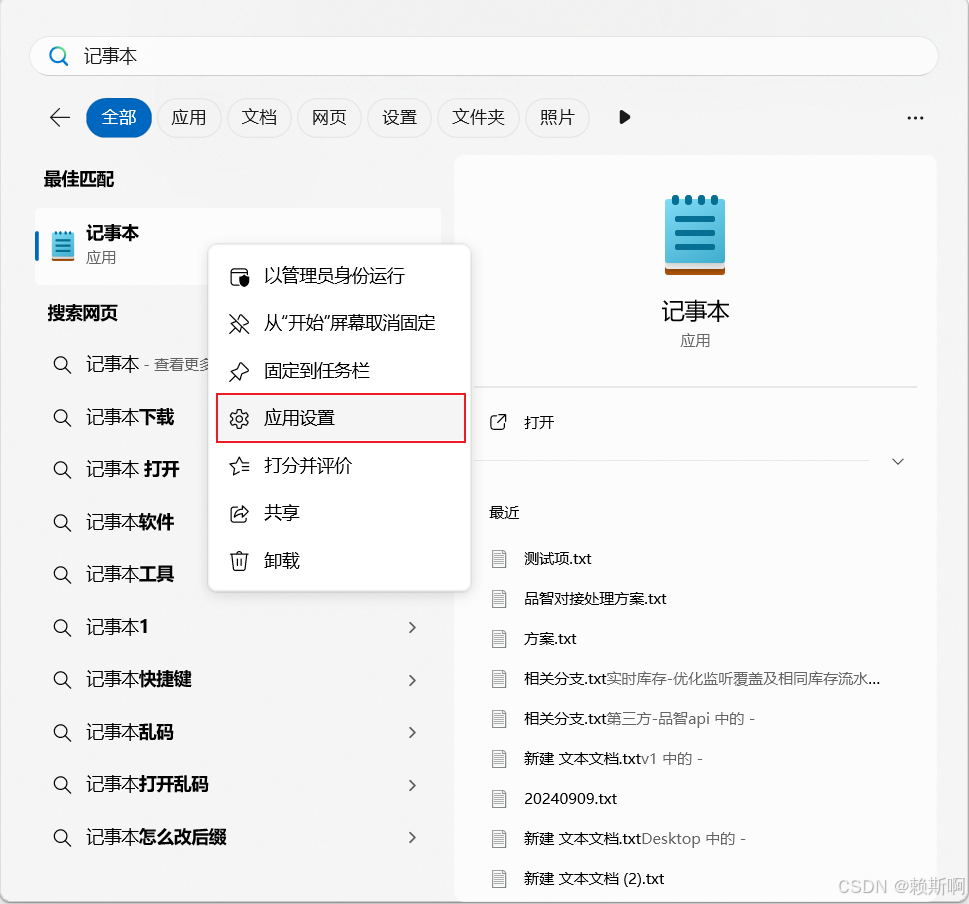Click document icon next to 20240909.txt
Image resolution: width=969 pixels, height=904 pixels.
499,799
